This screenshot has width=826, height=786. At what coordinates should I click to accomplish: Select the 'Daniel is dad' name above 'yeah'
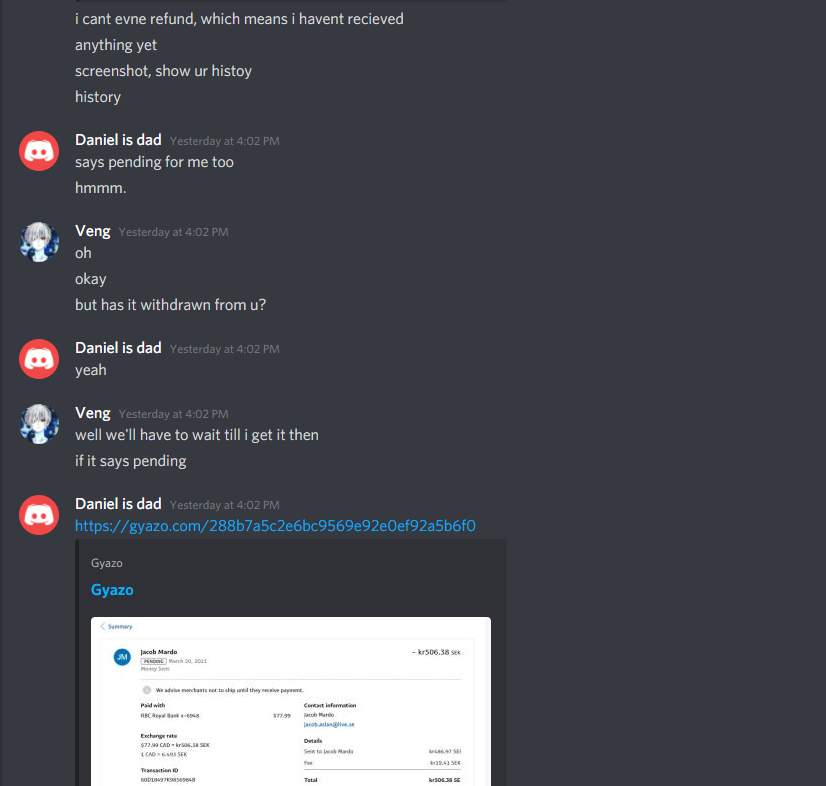coord(118,348)
